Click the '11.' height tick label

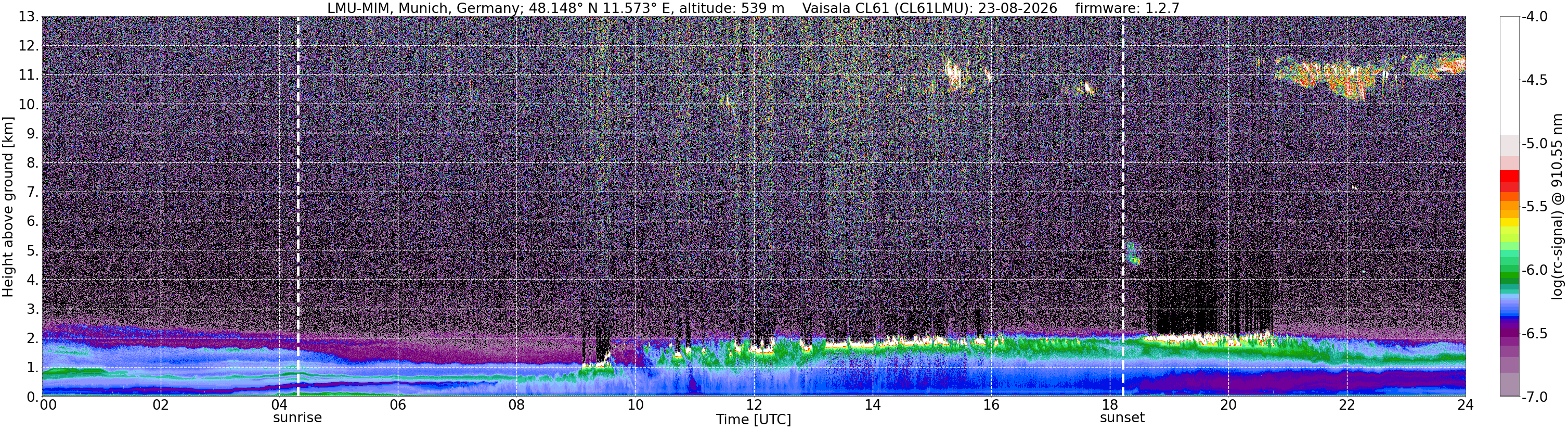pyautogui.click(x=28, y=75)
